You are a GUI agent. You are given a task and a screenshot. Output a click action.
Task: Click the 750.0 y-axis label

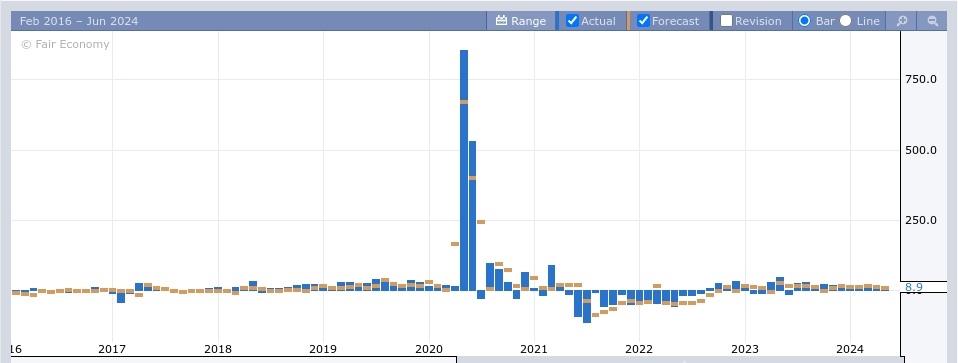coord(920,79)
